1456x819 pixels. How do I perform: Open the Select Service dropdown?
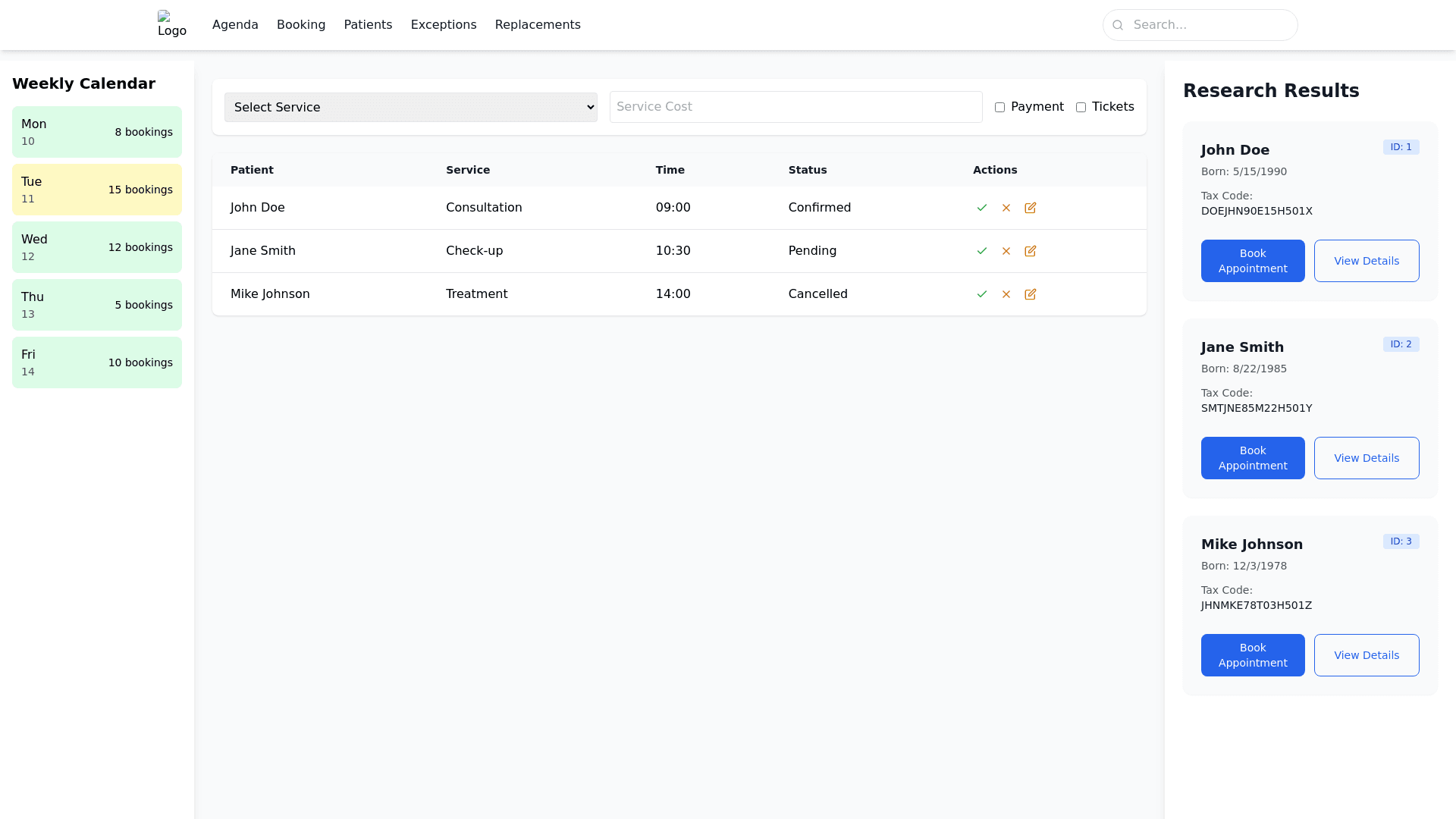coord(410,108)
